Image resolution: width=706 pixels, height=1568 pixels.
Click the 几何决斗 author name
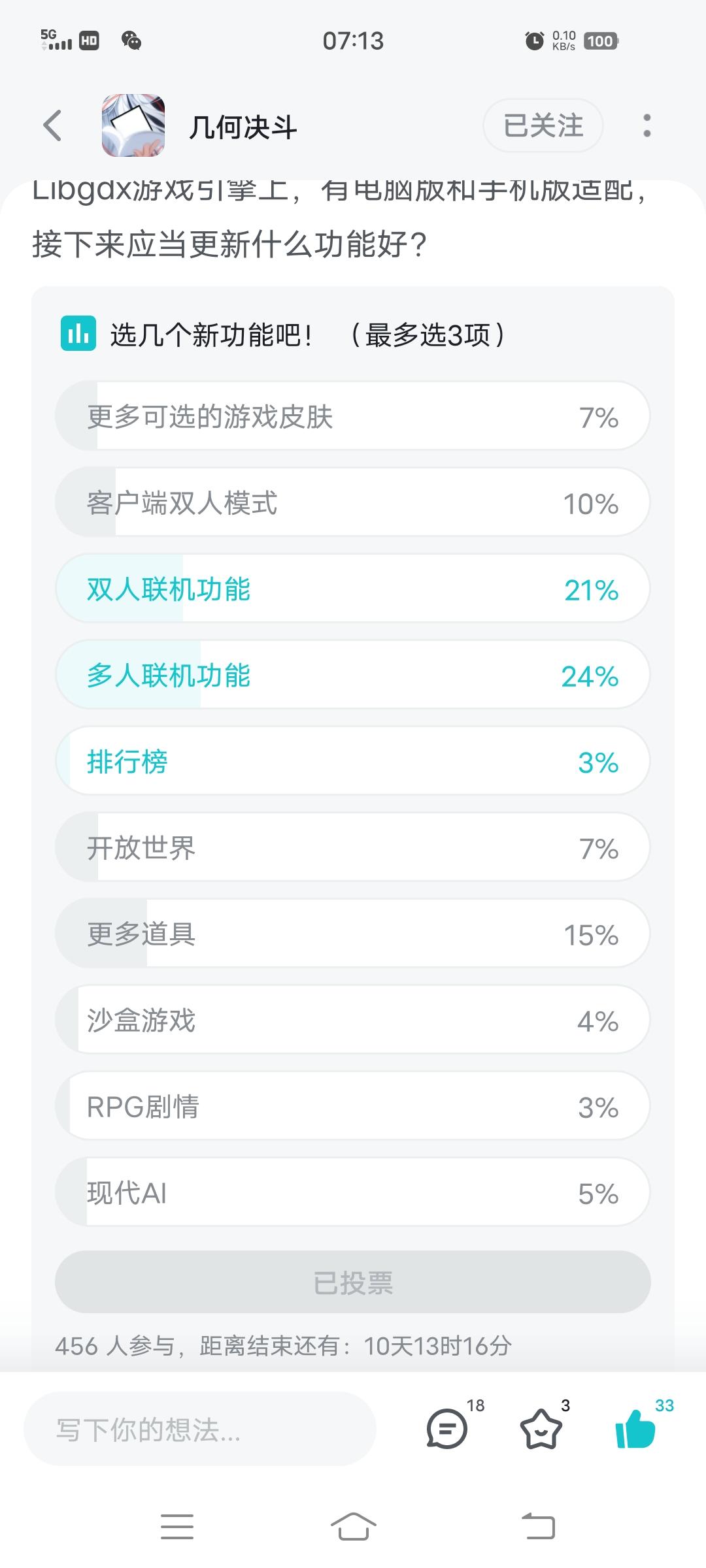tap(243, 127)
